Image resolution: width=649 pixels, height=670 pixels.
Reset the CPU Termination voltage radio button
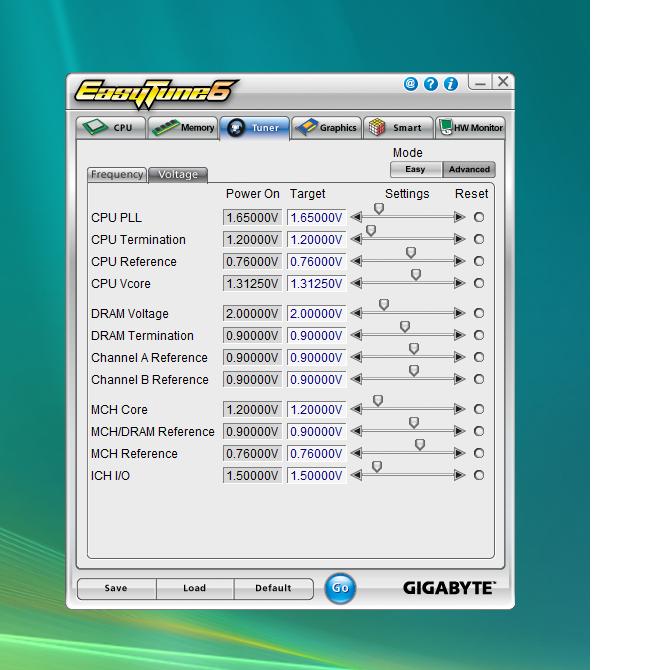click(479, 239)
